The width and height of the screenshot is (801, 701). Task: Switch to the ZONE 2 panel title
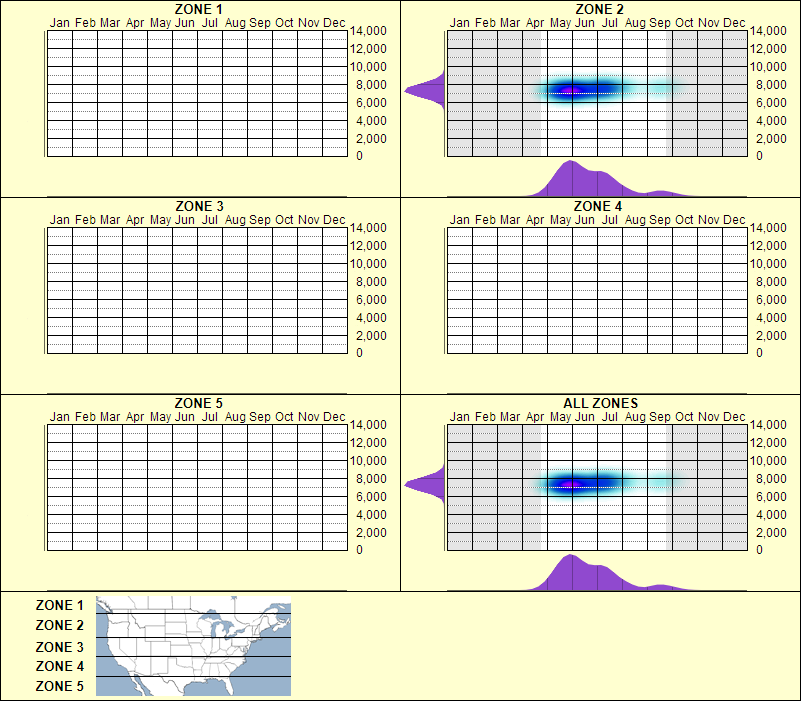598,9
